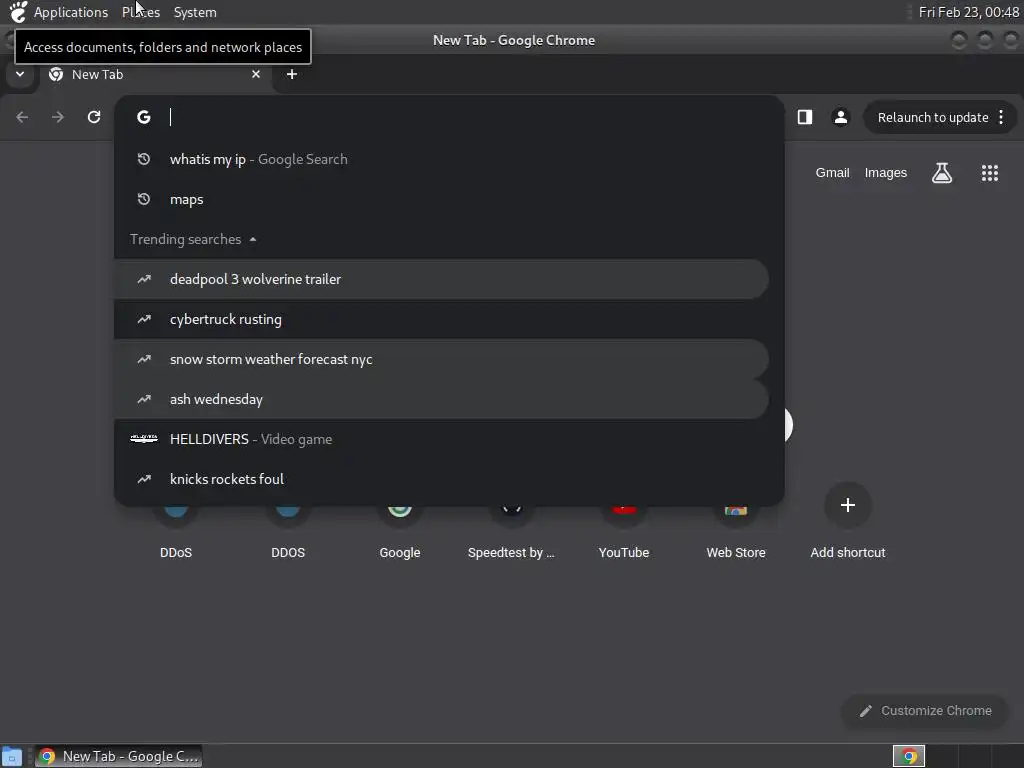This screenshot has width=1024, height=768.
Task: Click the Chrome icon in system tray
Action: (x=908, y=756)
